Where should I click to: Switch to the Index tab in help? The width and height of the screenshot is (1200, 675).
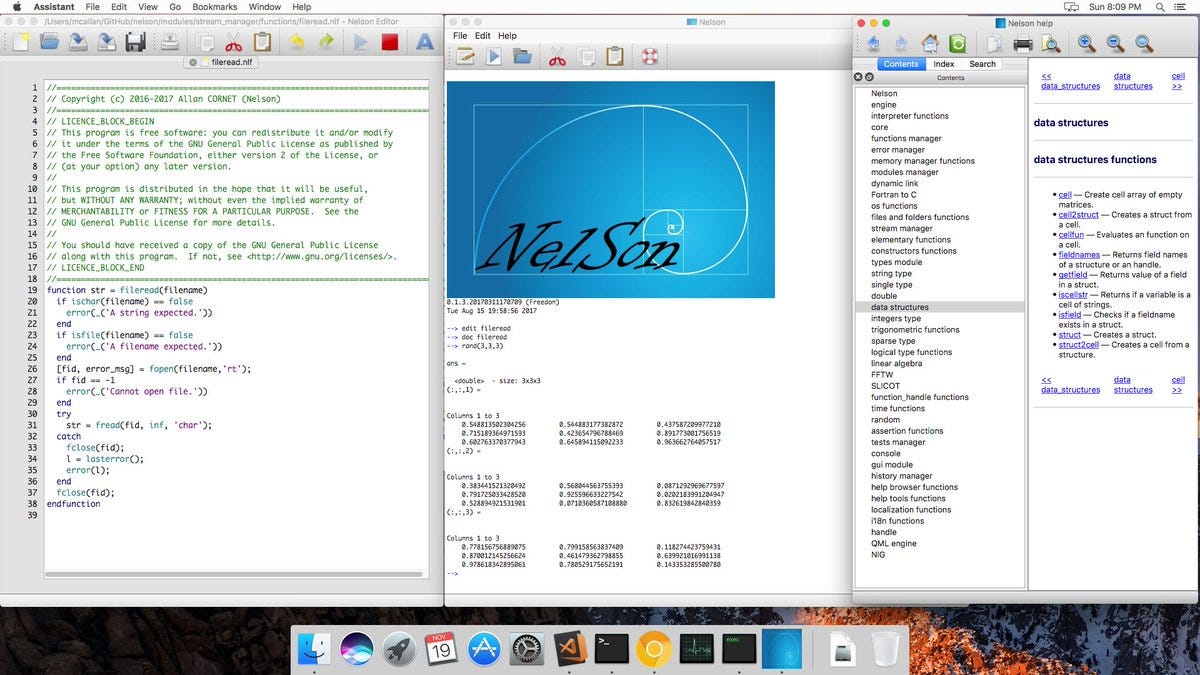point(944,63)
